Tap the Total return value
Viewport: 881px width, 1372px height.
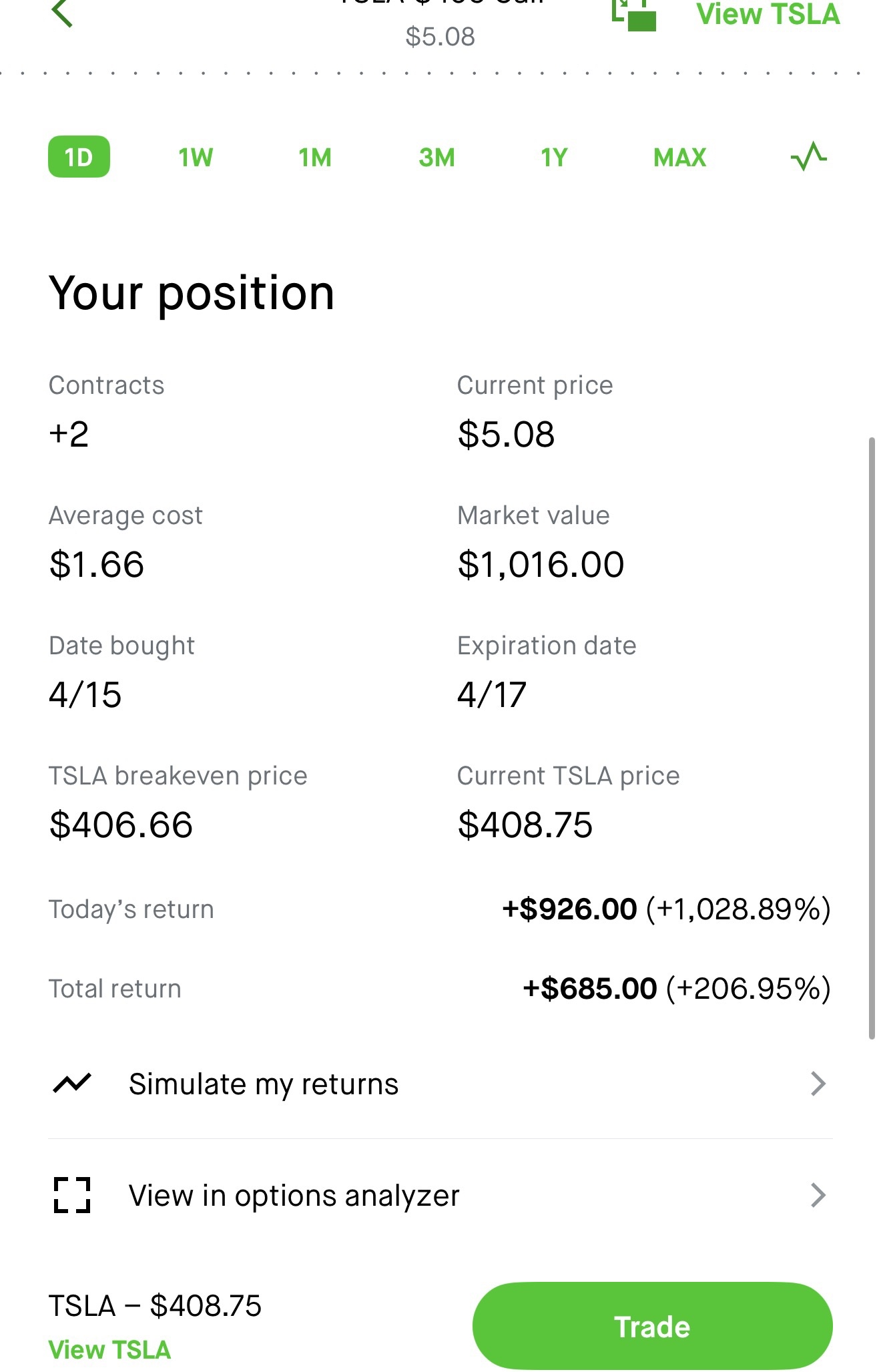point(677,988)
